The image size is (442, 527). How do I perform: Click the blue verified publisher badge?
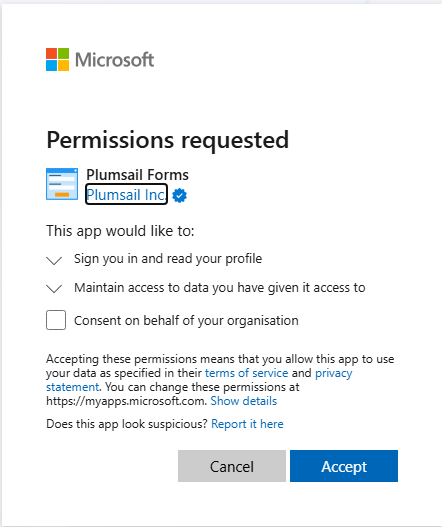[x=179, y=196]
